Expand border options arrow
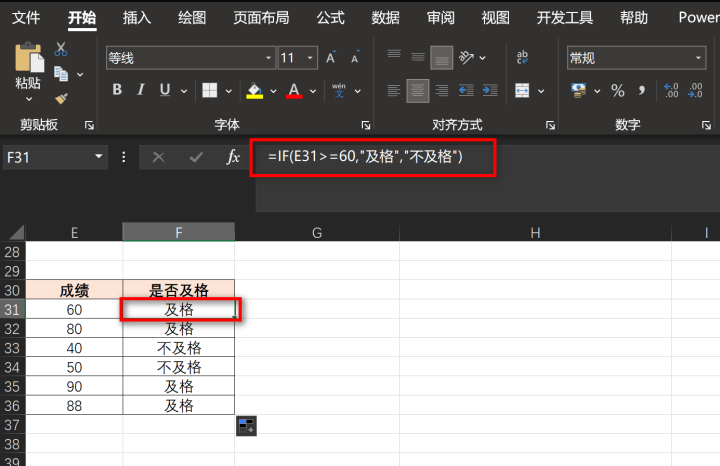Screen dimensions: 720x466 229,91
